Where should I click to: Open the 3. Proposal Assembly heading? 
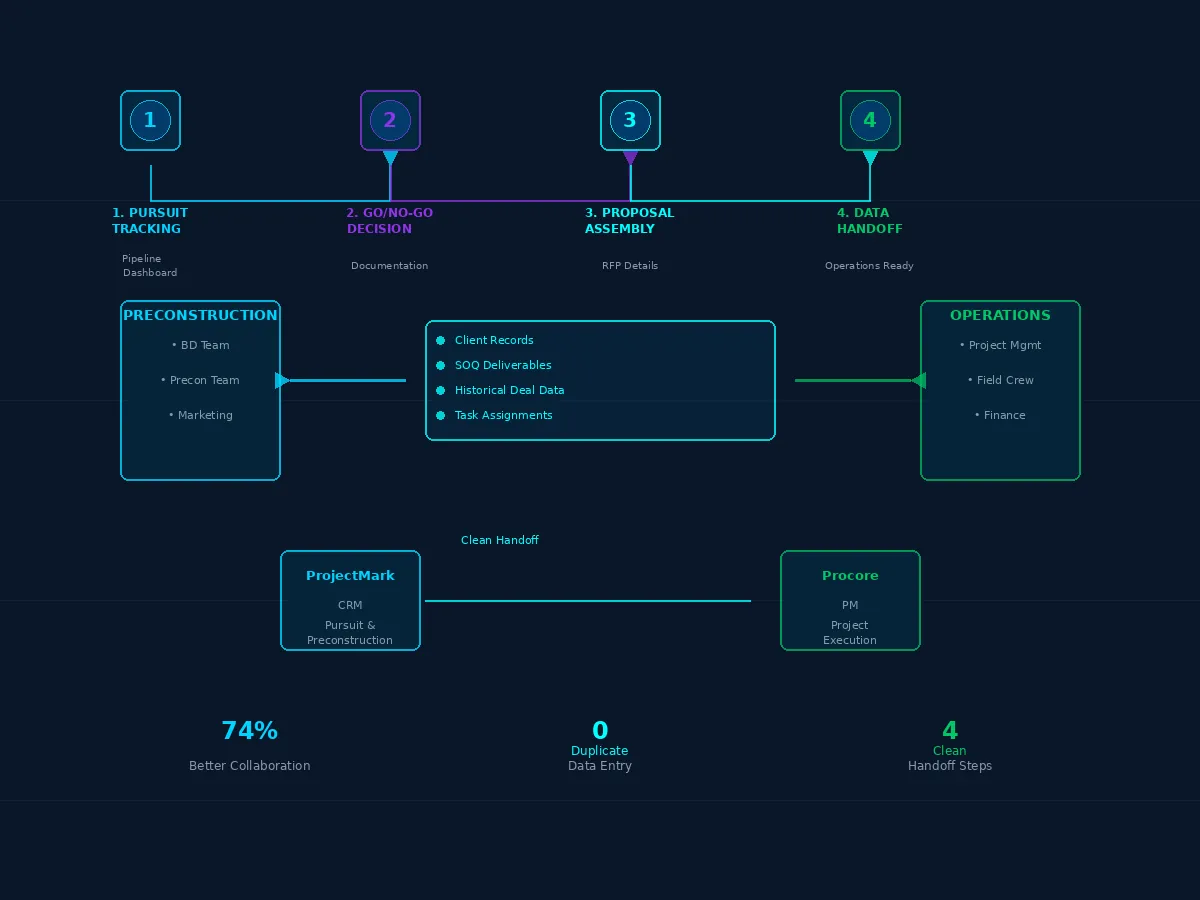(630, 221)
